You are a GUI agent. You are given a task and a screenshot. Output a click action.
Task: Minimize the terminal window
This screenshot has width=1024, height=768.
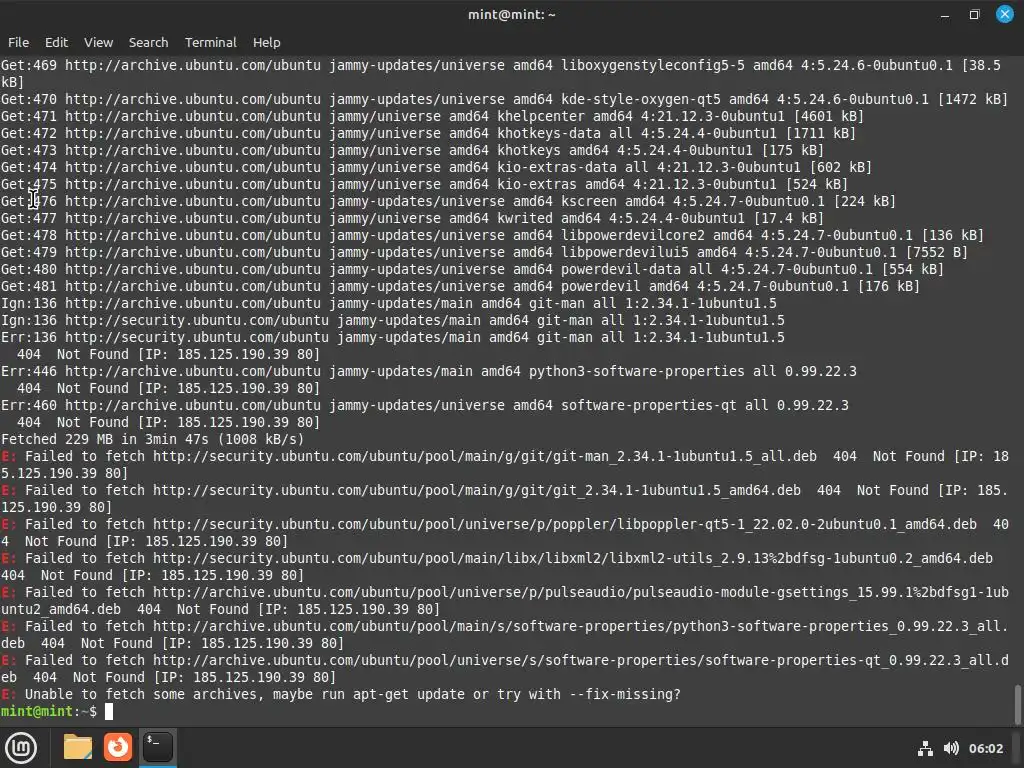tap(944, 14)
